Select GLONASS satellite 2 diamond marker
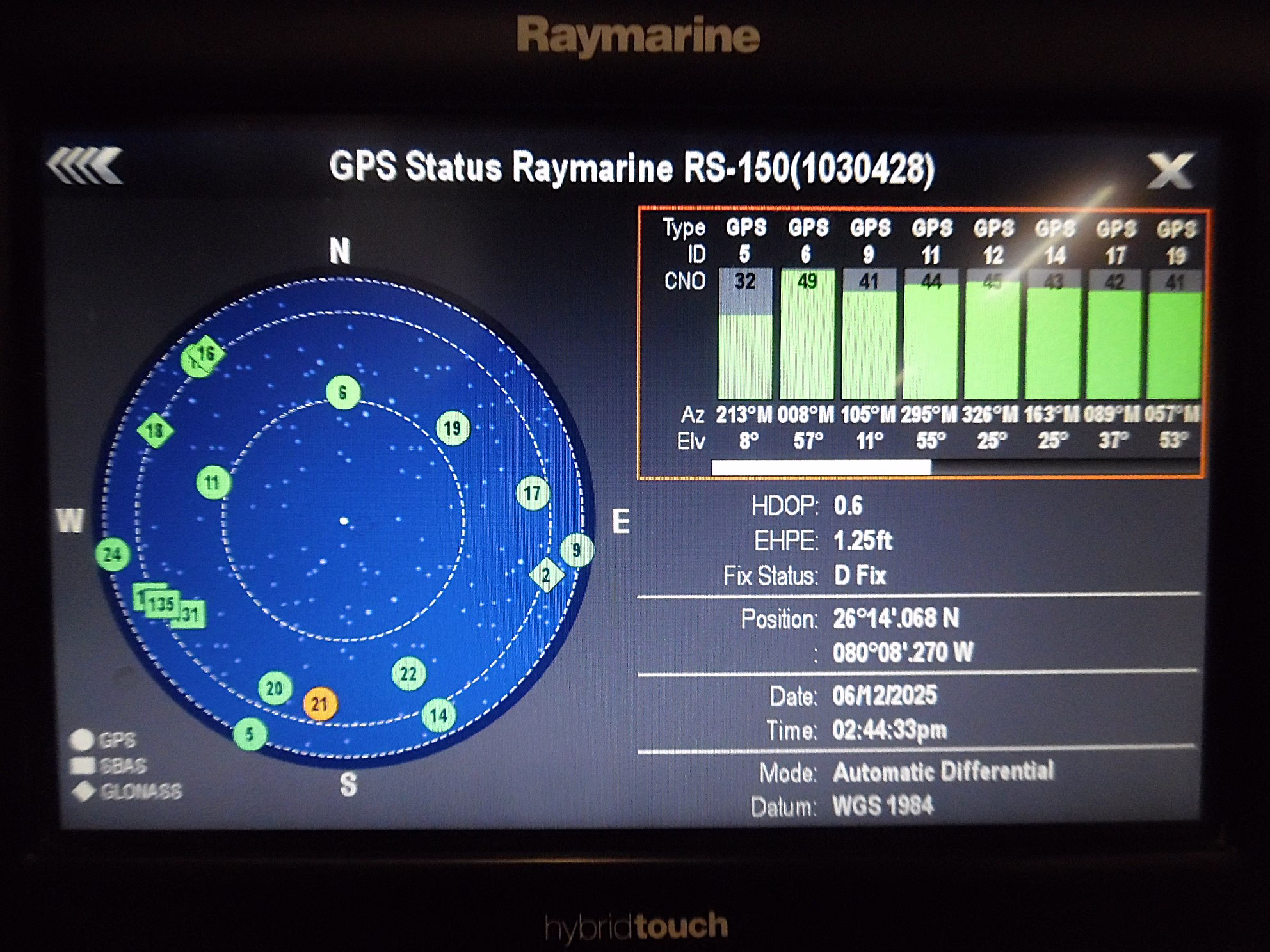Screen dimensions: 1270x952 click(546, 575)
